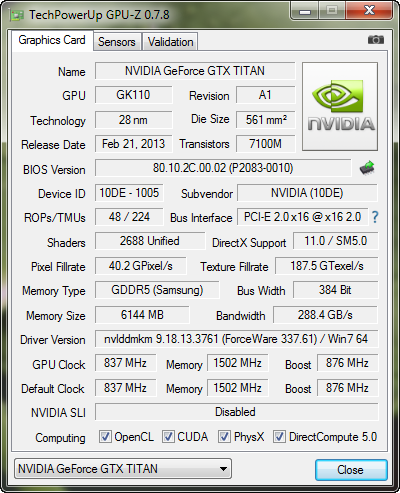Screen dimensions: 400x493
Task: Click the GPU-Z title bar app icon
Action: coord(17,15)
